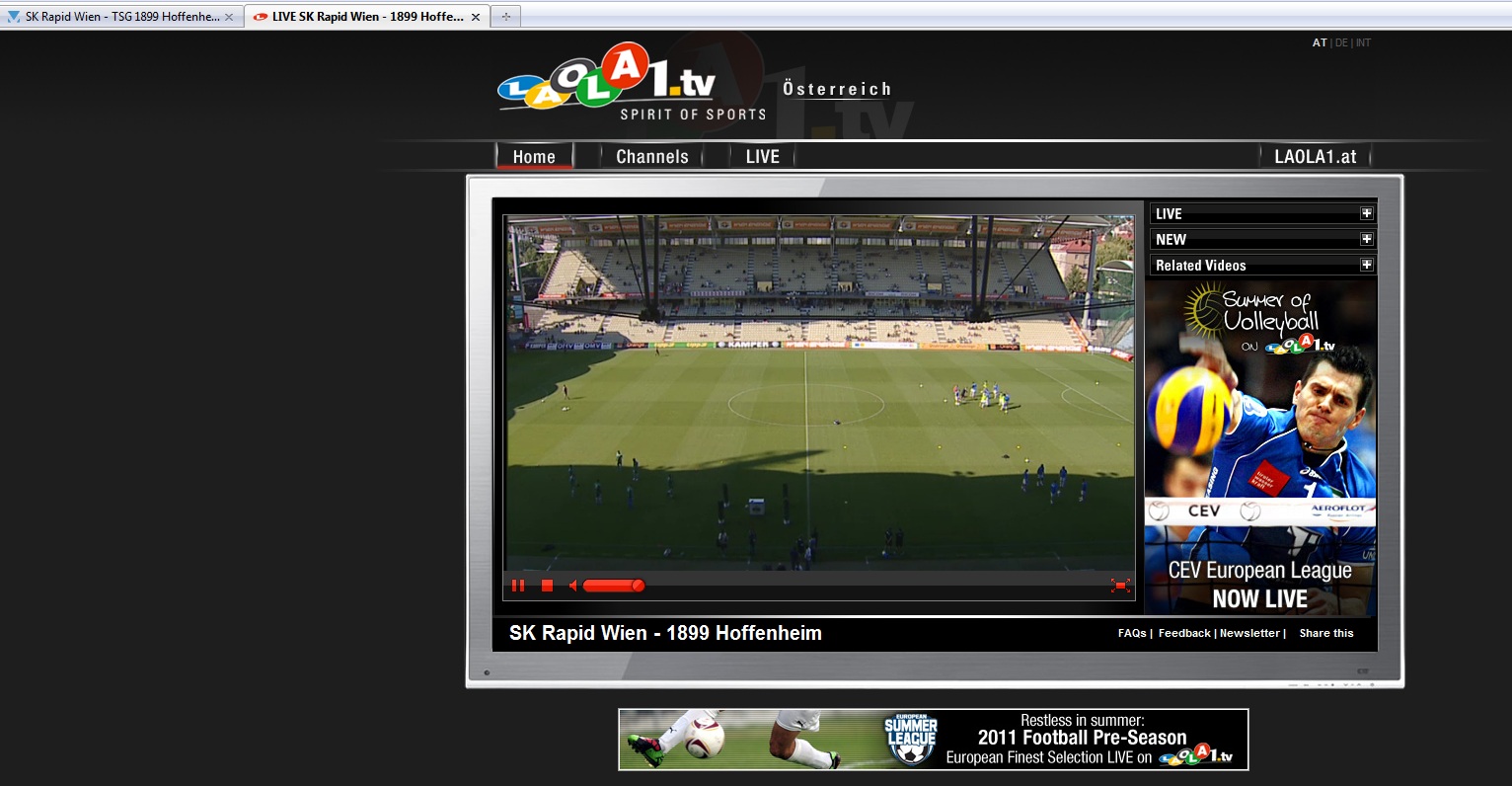Open the Summer of Volleyball advertisement
The image size is (1512, 786).
pos(1260,448)
